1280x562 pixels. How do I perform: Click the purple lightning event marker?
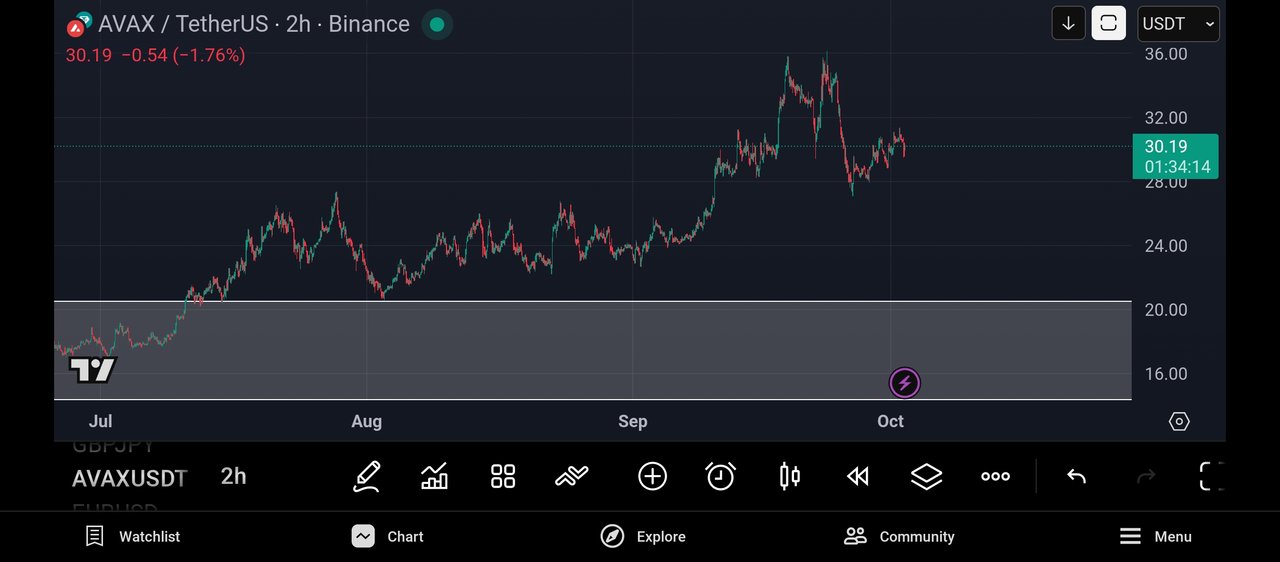(x=904, y=383)
